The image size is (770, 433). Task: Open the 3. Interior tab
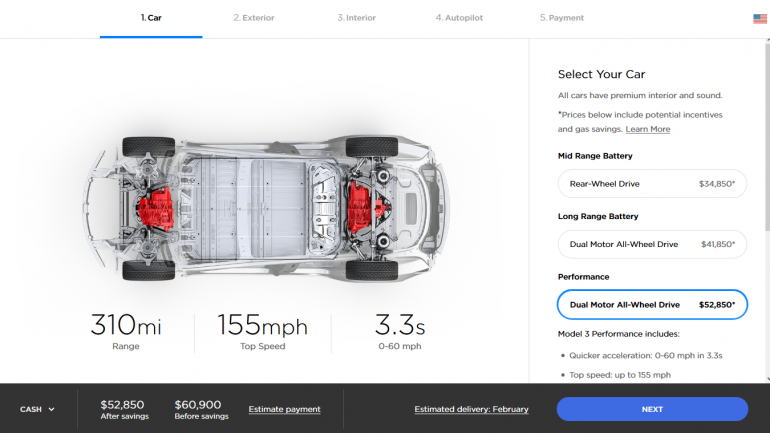tap(357, 18)
